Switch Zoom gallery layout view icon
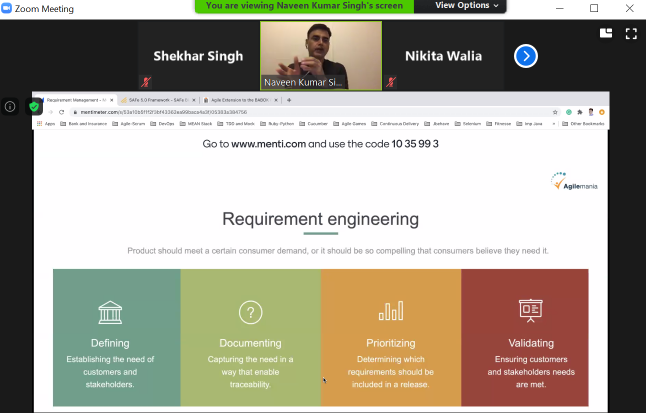Image resolution: width=646 pixels, height=413 pixels. pos(606,33)
